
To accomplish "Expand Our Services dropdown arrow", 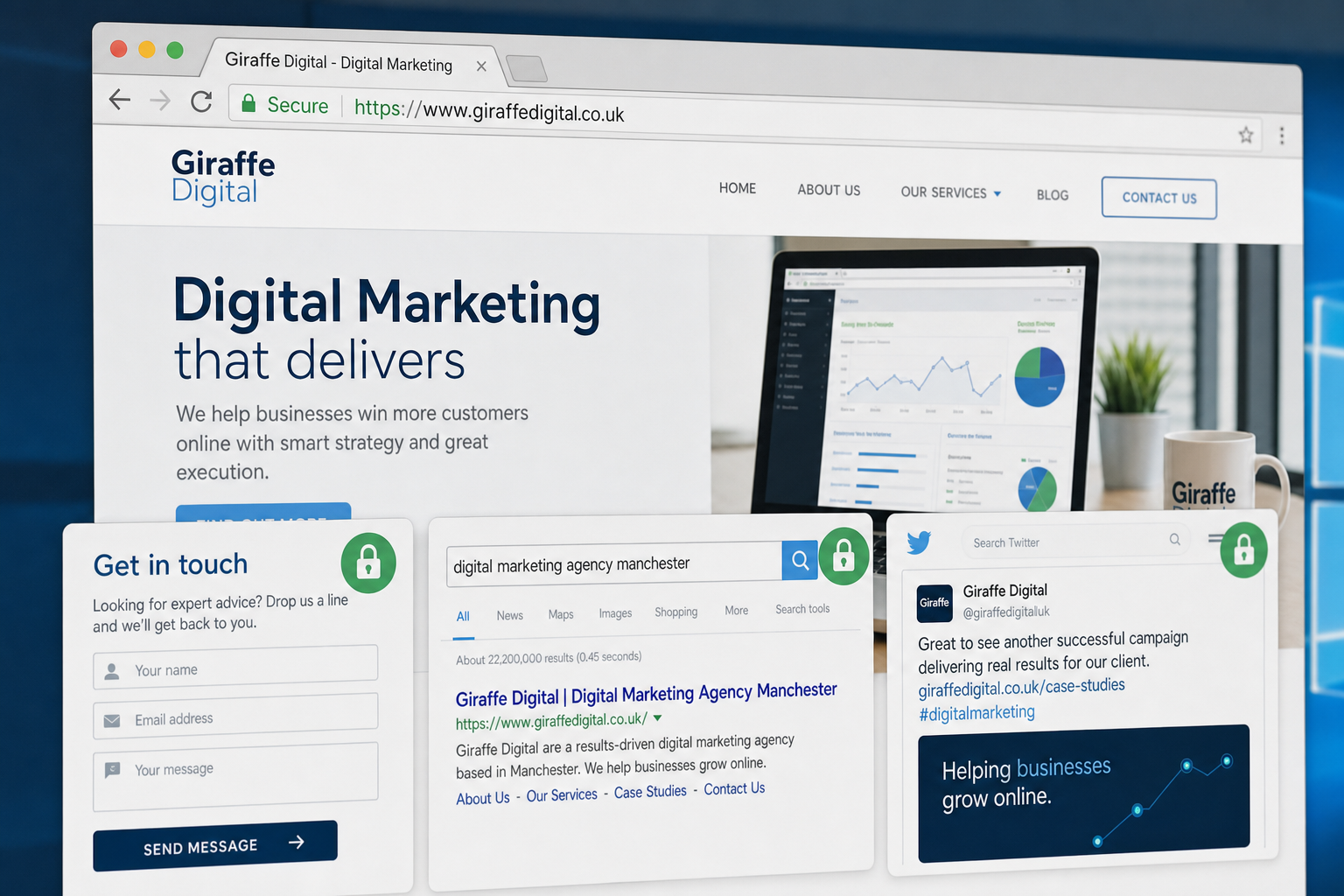I will click(997, 193).
